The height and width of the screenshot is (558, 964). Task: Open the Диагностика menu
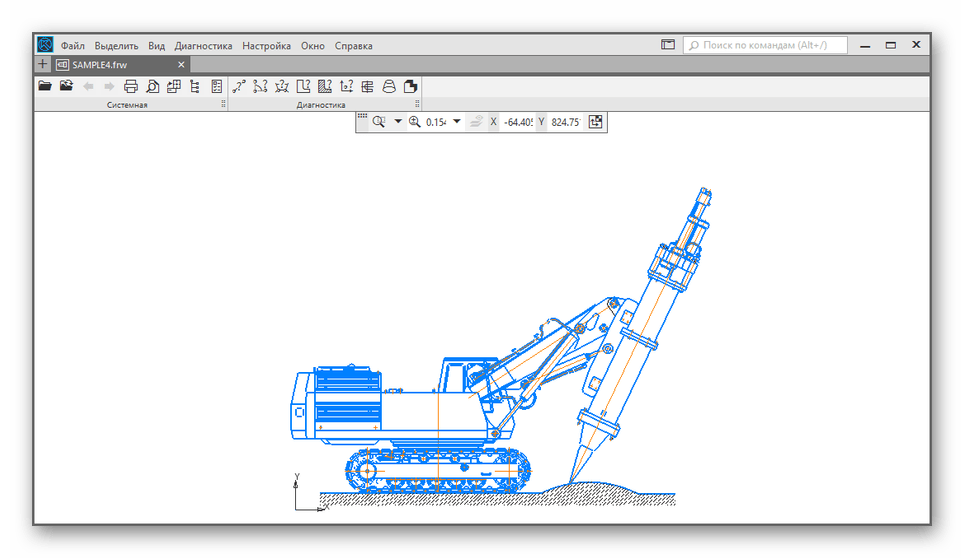click(203, 45)
